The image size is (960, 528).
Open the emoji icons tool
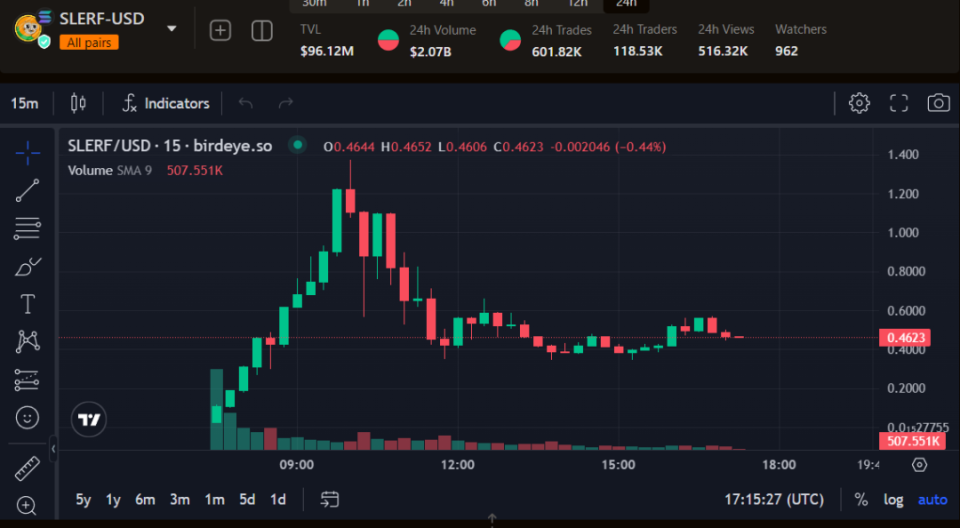pyautogui.click(x=27, y=418)
